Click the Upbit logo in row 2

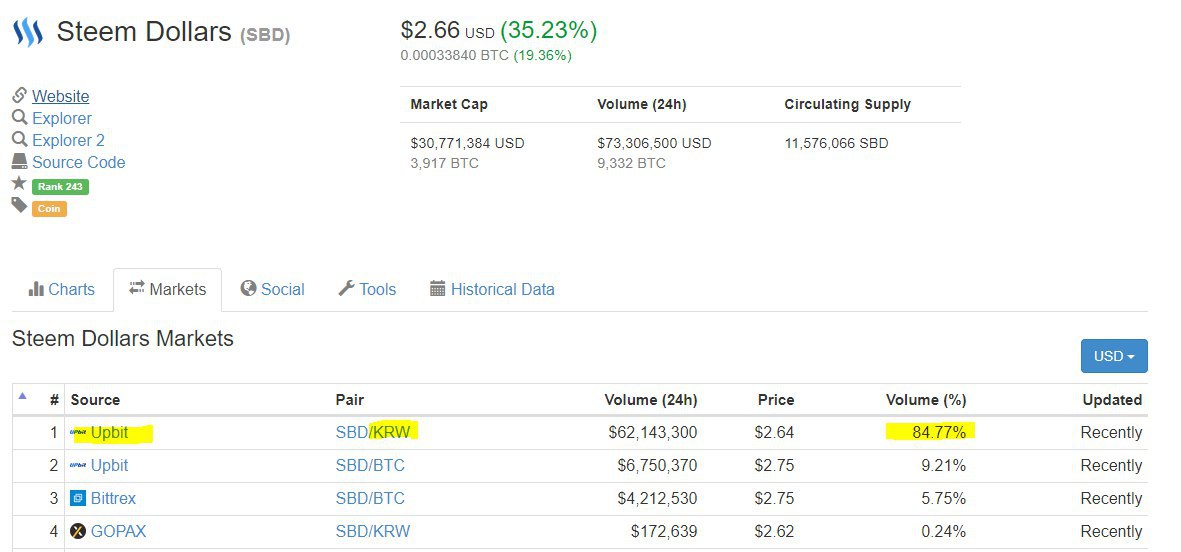tap(78, 465)
